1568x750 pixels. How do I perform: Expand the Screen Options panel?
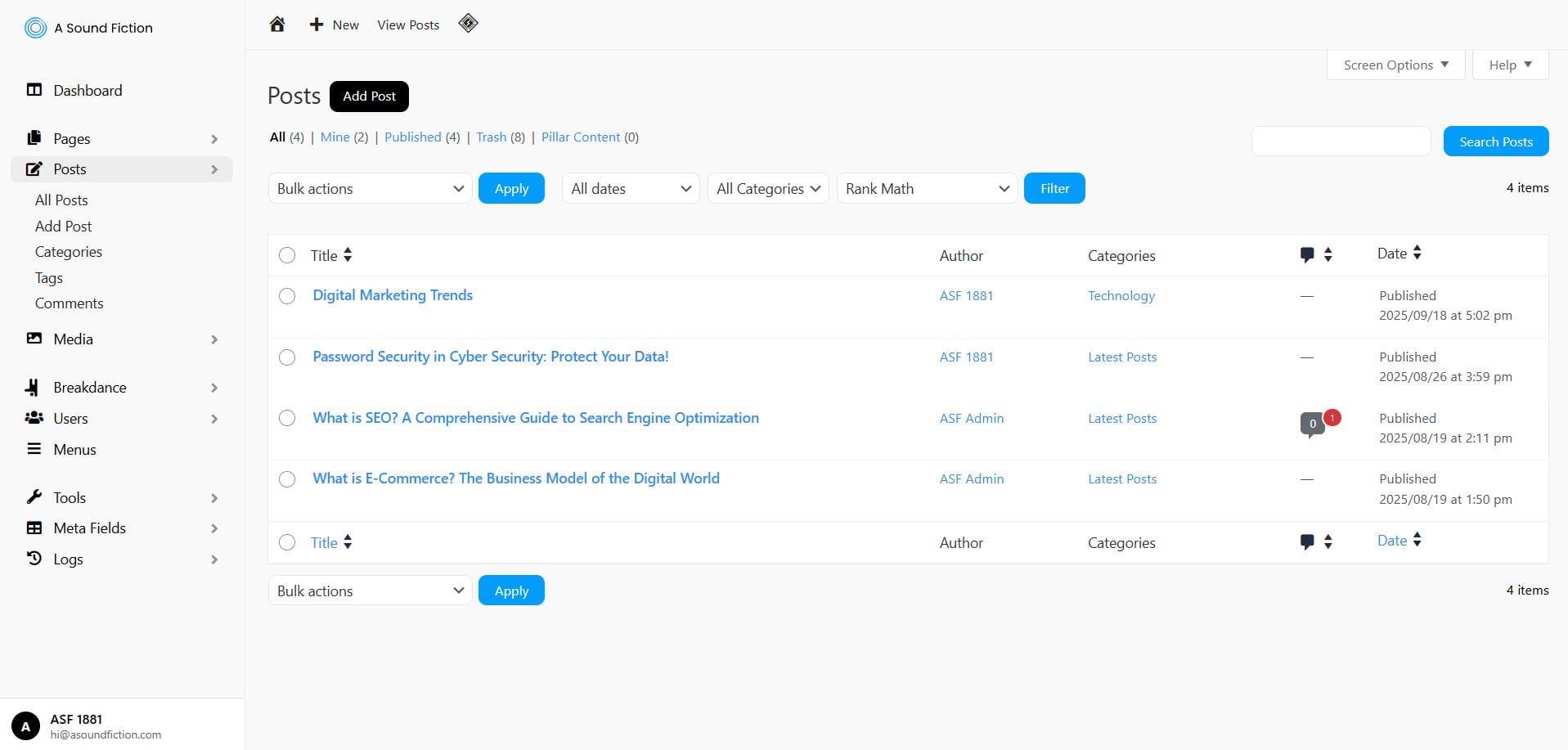point(1395,65)
